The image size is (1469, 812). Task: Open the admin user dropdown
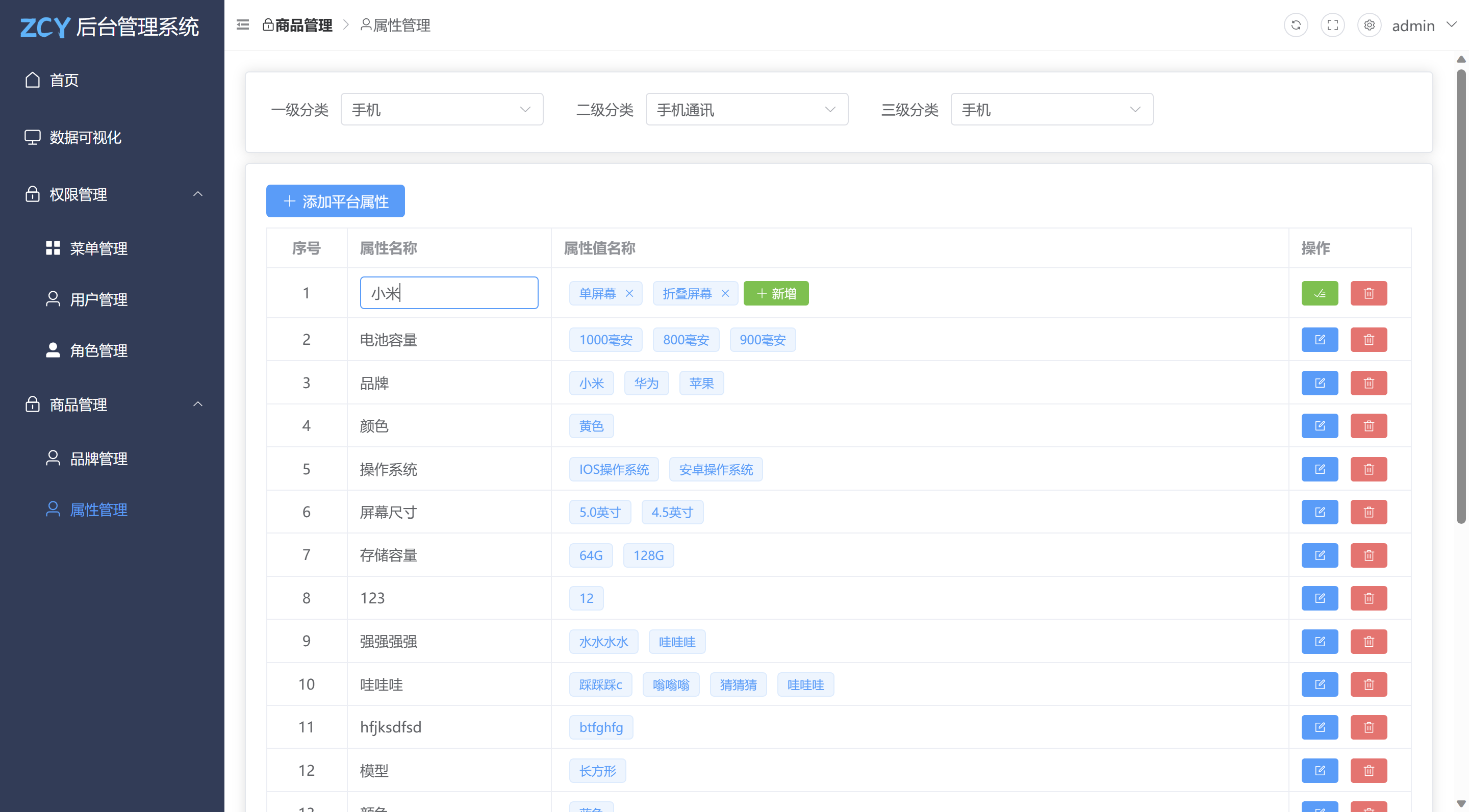[1424, 26]
